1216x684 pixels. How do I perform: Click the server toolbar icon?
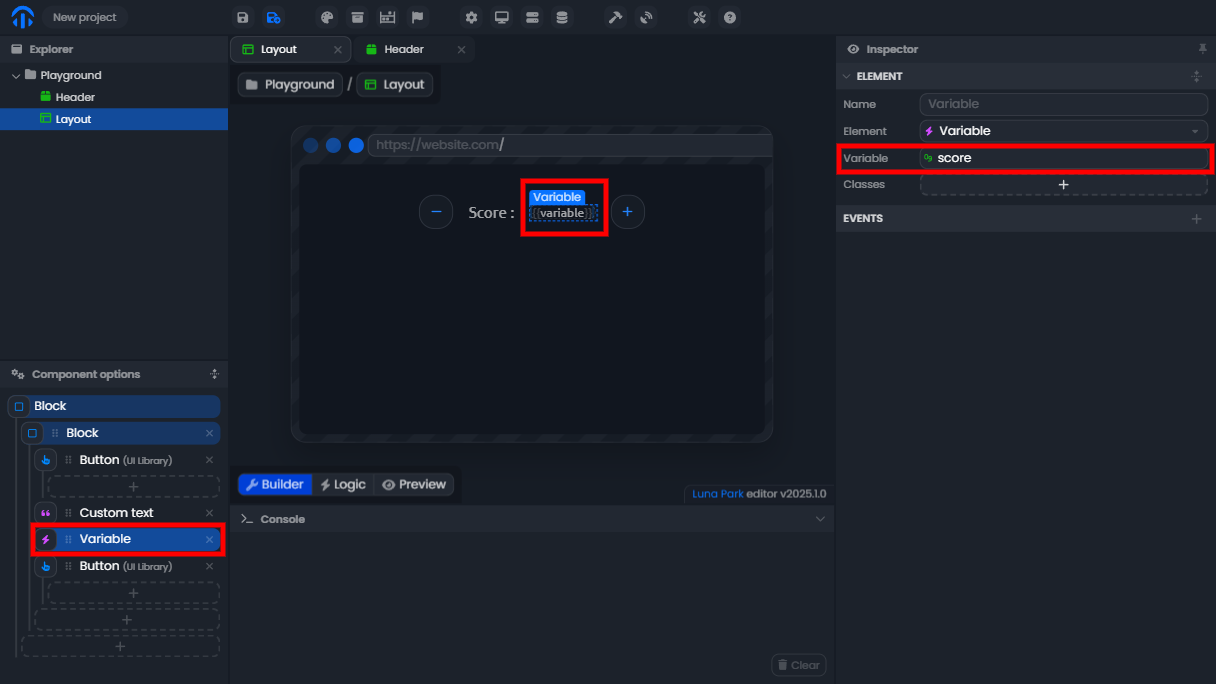(531, 18)
